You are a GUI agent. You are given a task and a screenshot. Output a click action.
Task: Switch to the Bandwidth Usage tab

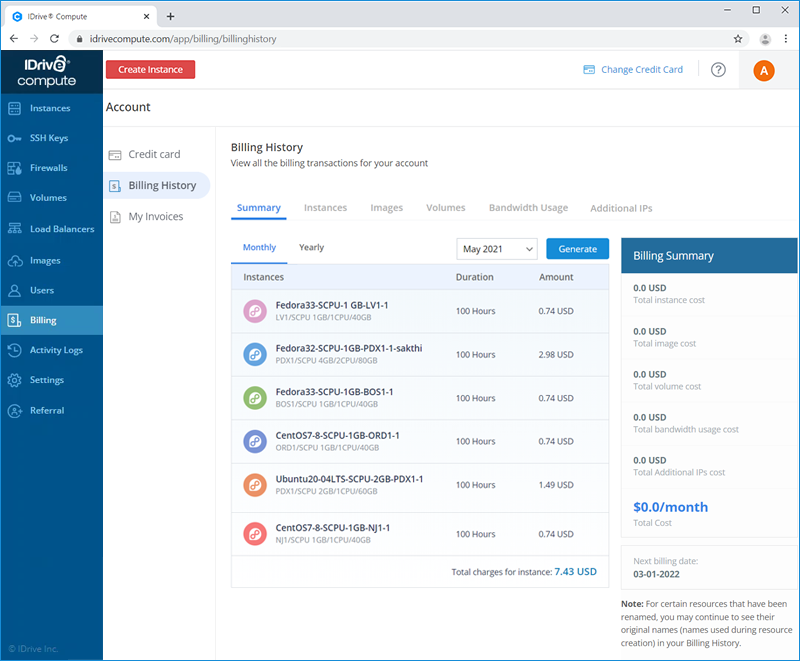529,208
